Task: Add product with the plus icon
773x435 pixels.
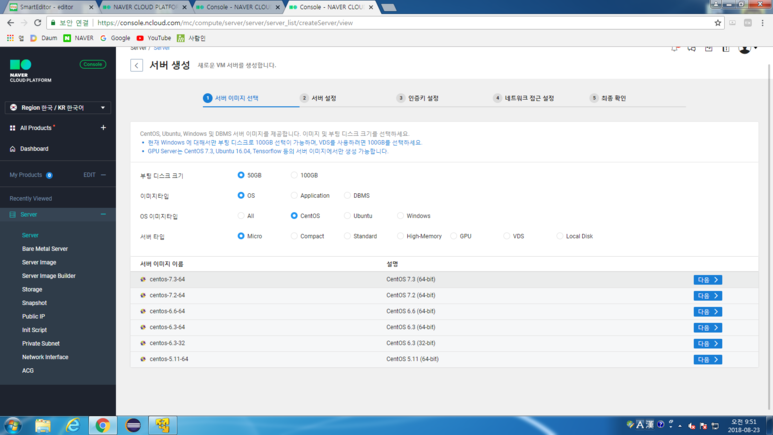Action: [x=103, y=128]
